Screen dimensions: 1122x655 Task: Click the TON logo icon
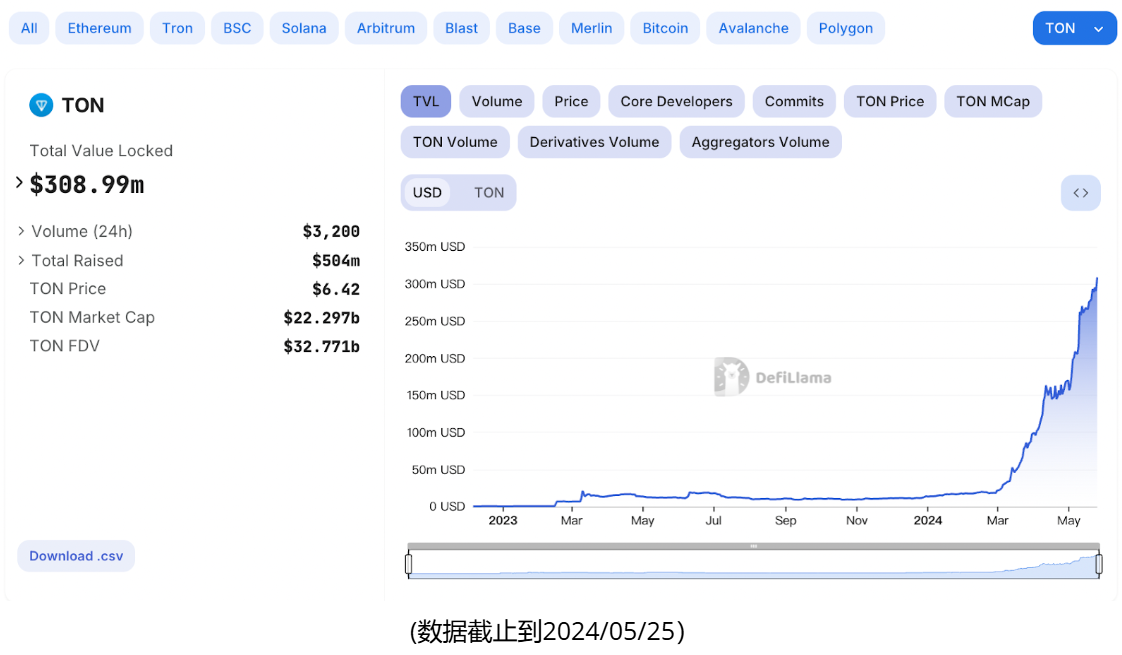click(41, 105)
